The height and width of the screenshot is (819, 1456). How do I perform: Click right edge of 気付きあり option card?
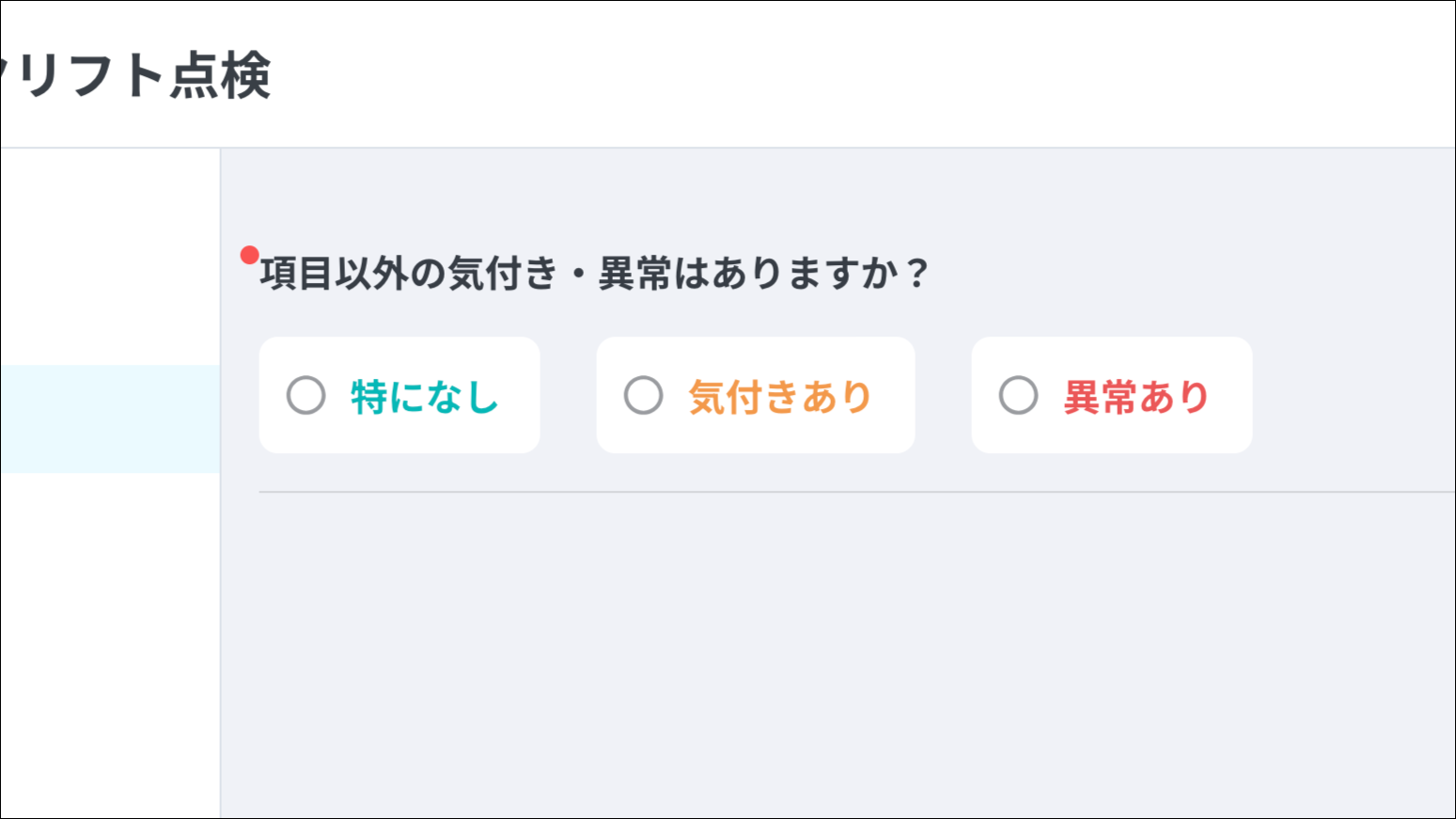point(900,396)
